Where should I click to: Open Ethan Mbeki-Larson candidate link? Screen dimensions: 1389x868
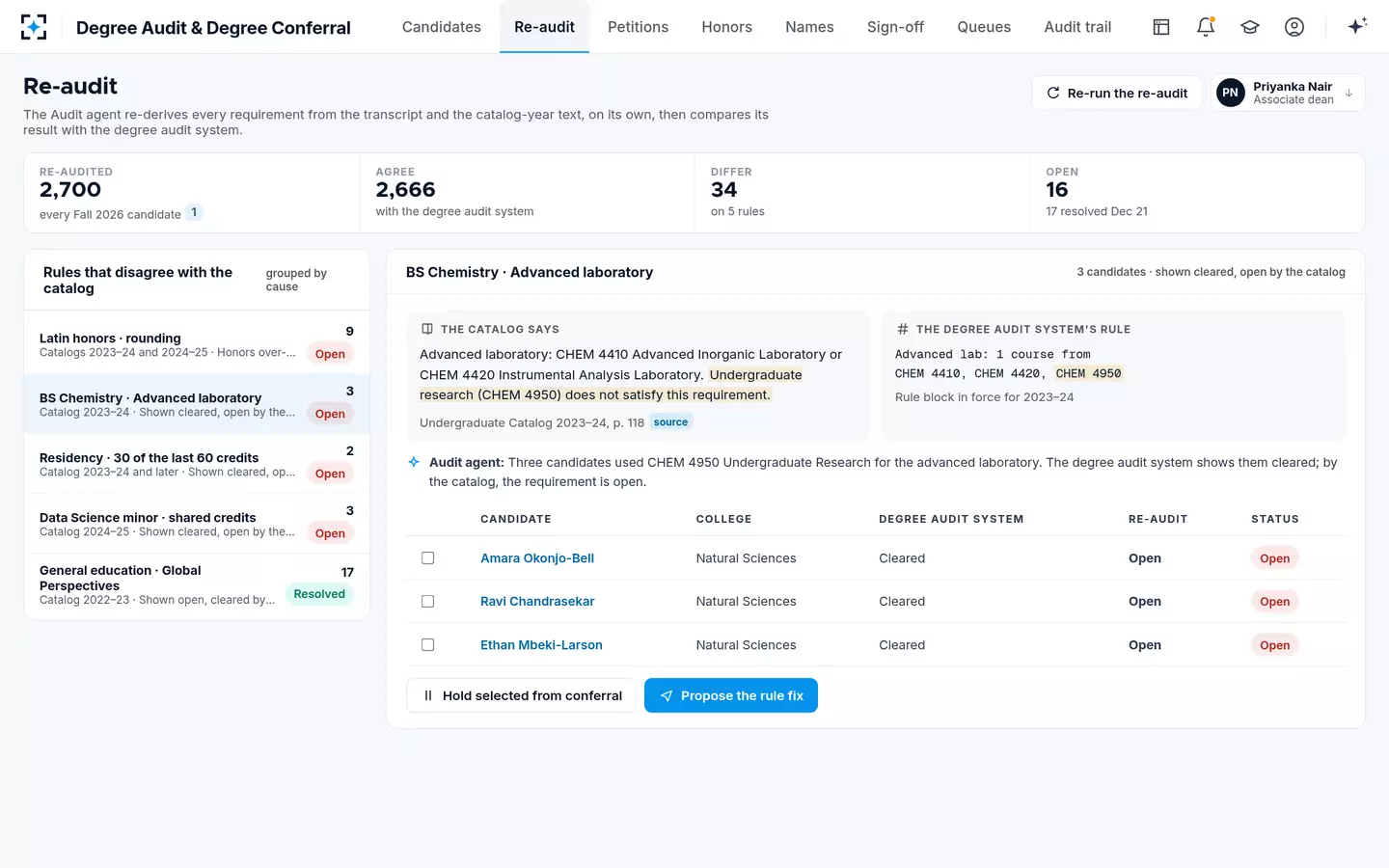[541, 645]
